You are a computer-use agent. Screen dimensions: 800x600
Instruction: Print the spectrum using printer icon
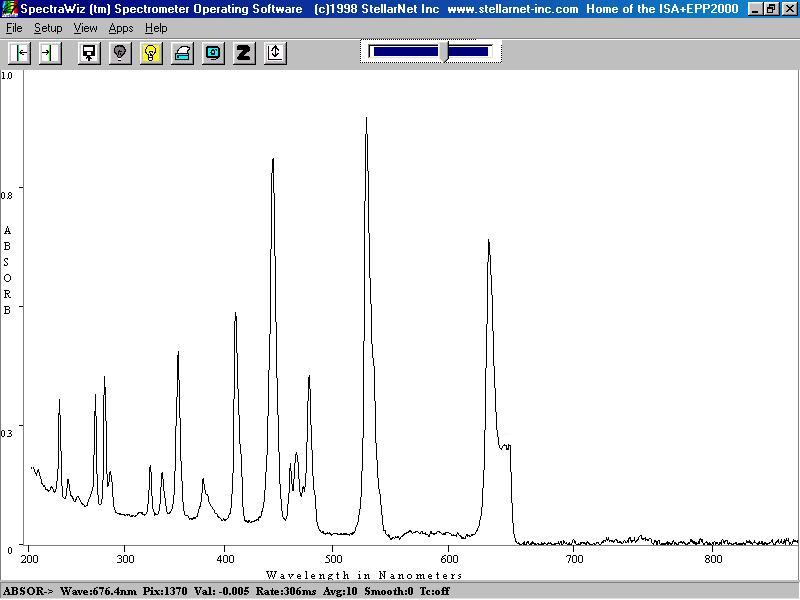pos(182,53)
